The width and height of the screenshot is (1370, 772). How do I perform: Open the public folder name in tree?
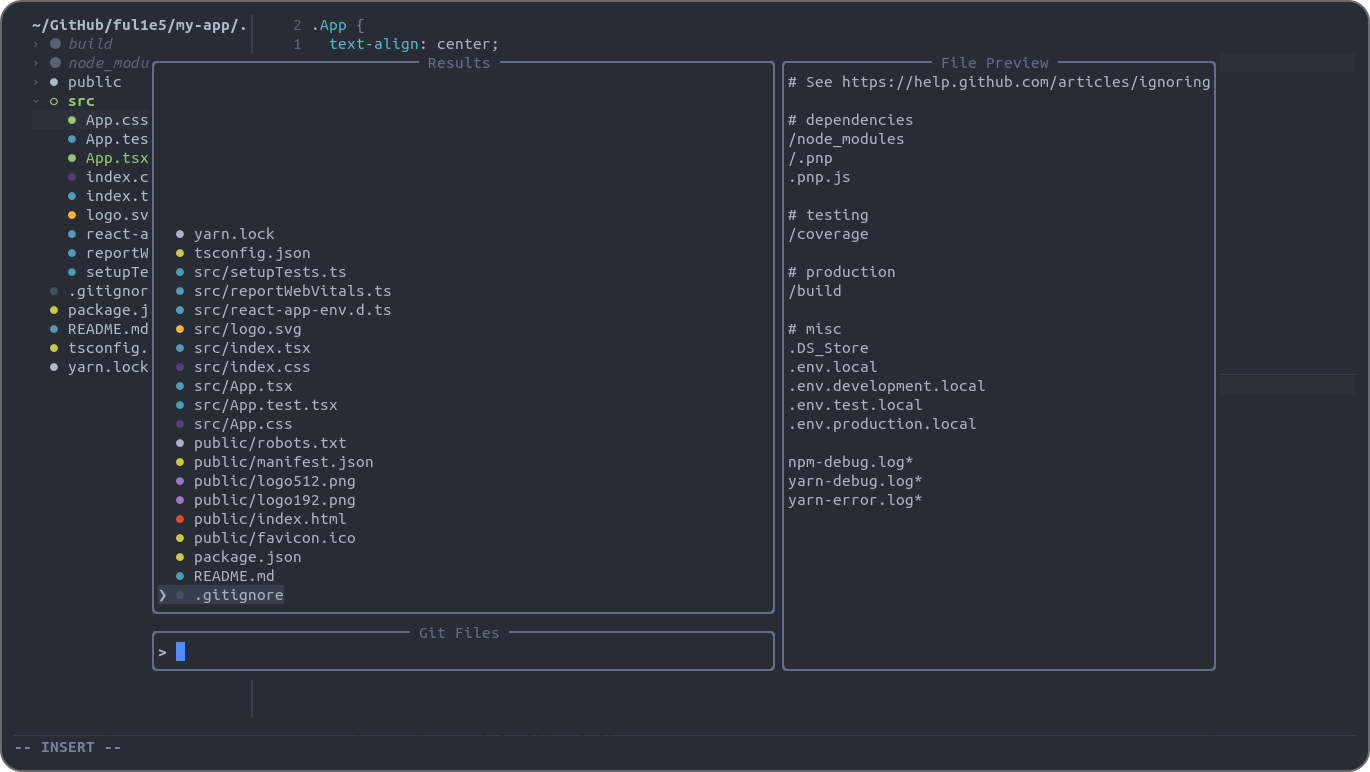(x=94, y=82)
